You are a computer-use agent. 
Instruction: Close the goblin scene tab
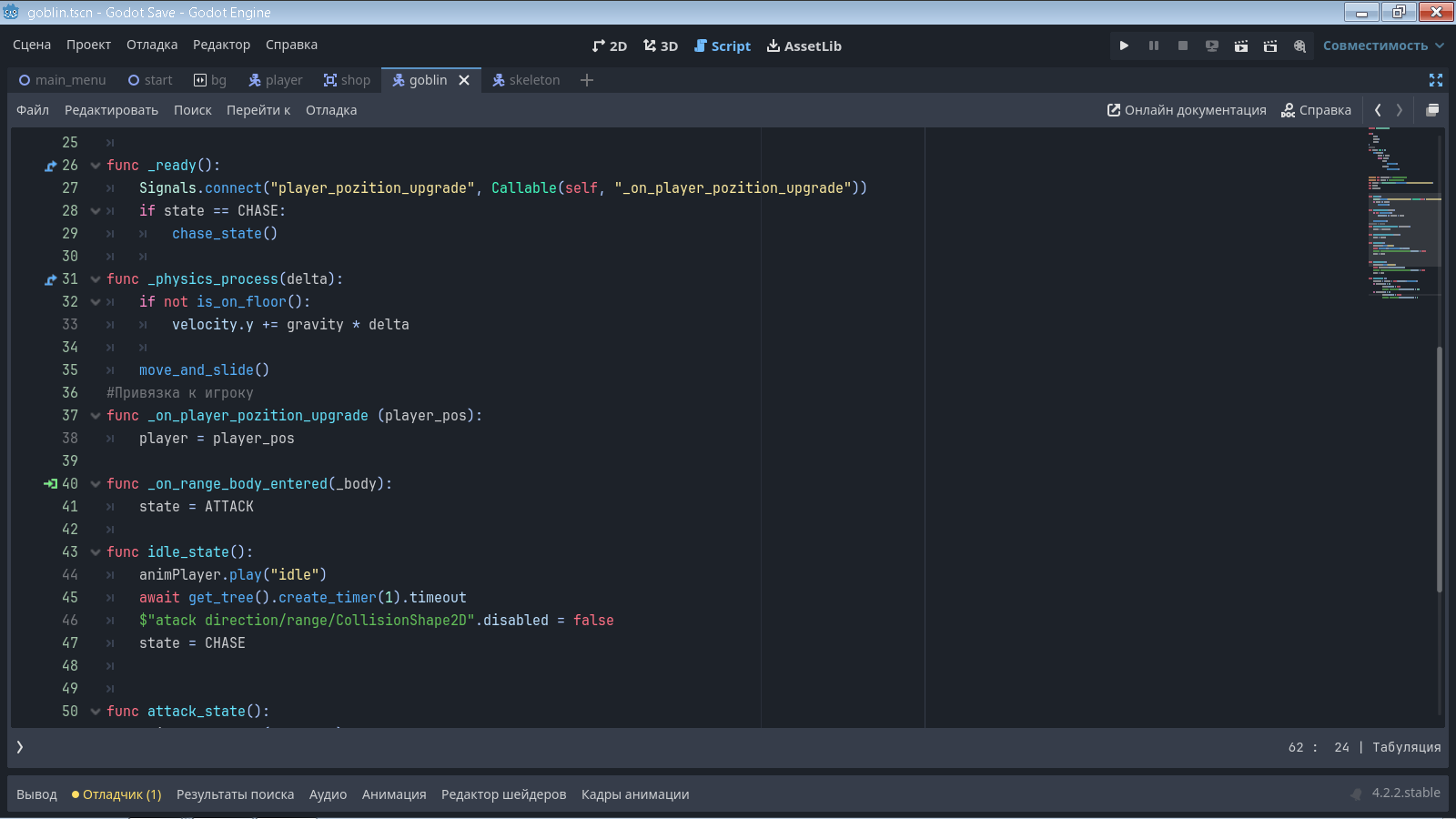pyautogui.click(x=464, y=80)
